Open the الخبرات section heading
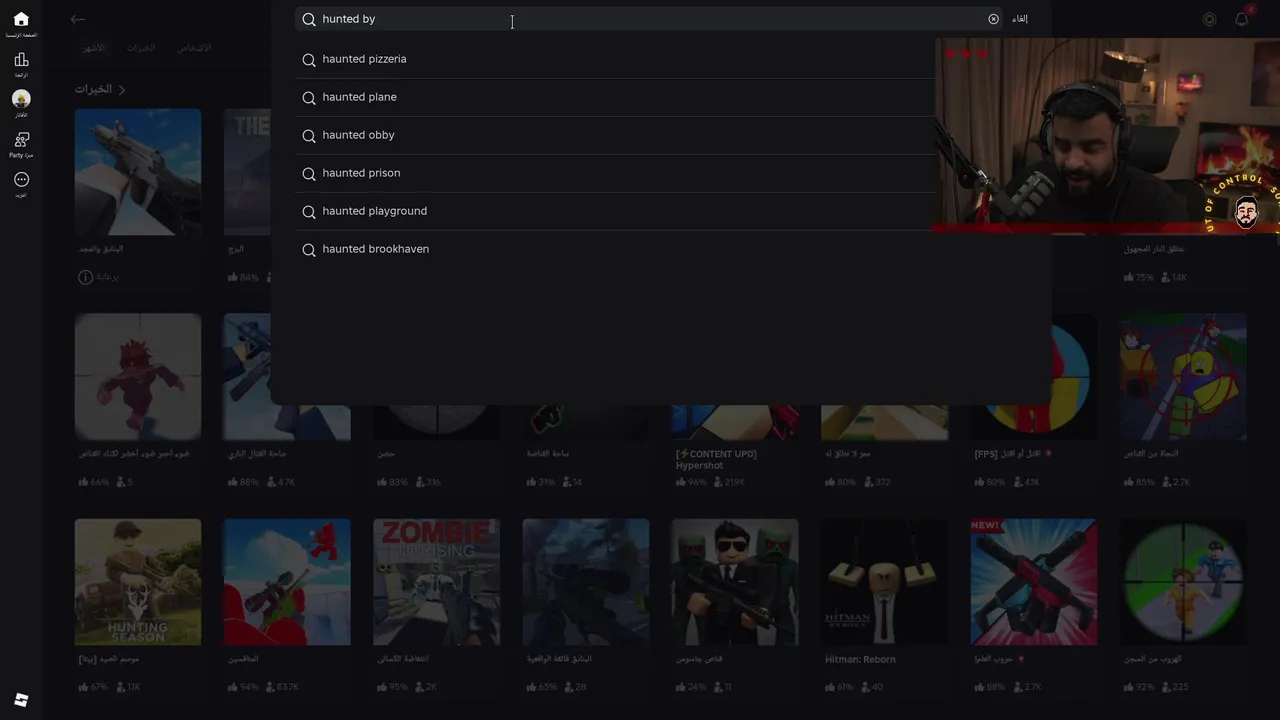 tap(93, 89)
